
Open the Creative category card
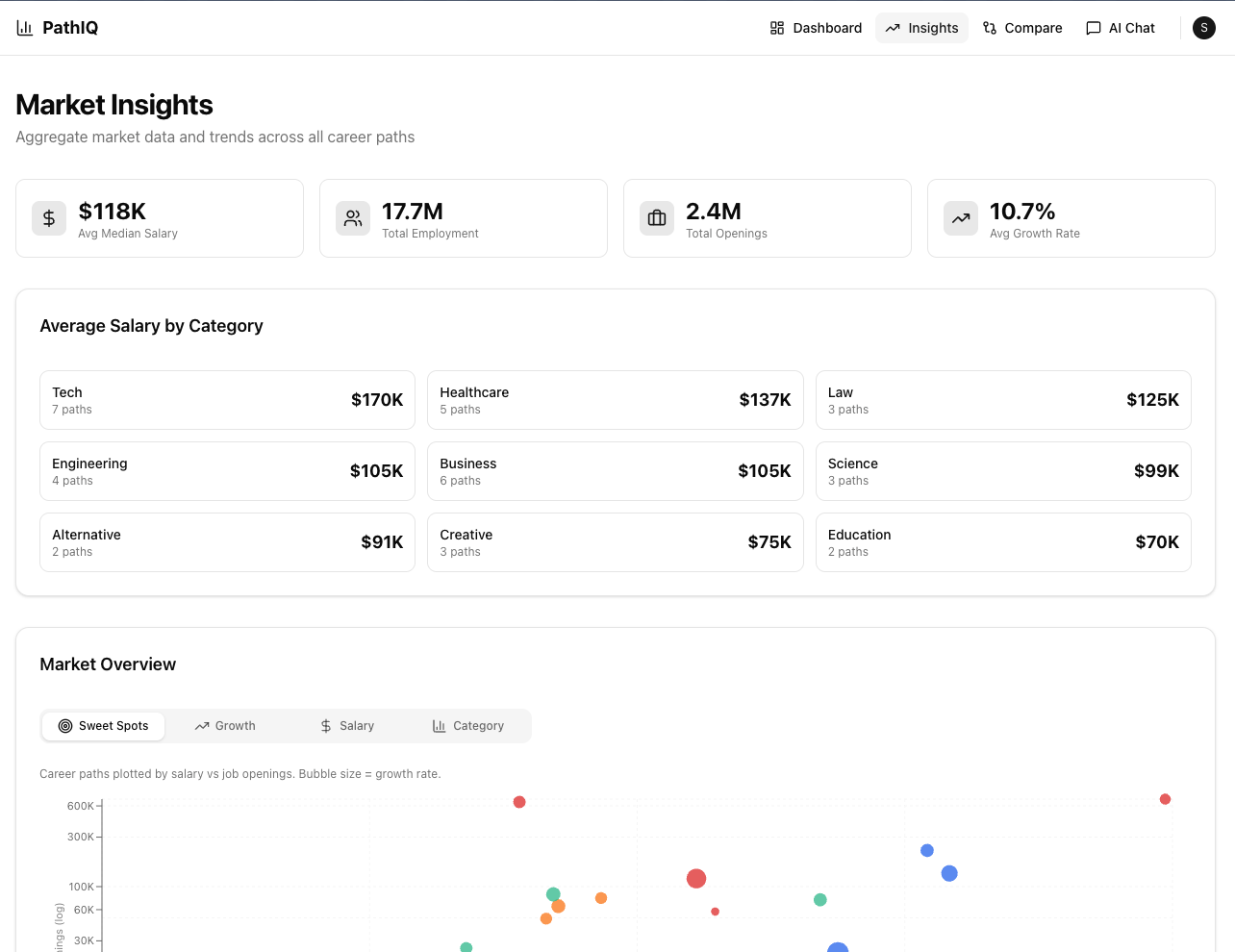click(x=616, y=542)
